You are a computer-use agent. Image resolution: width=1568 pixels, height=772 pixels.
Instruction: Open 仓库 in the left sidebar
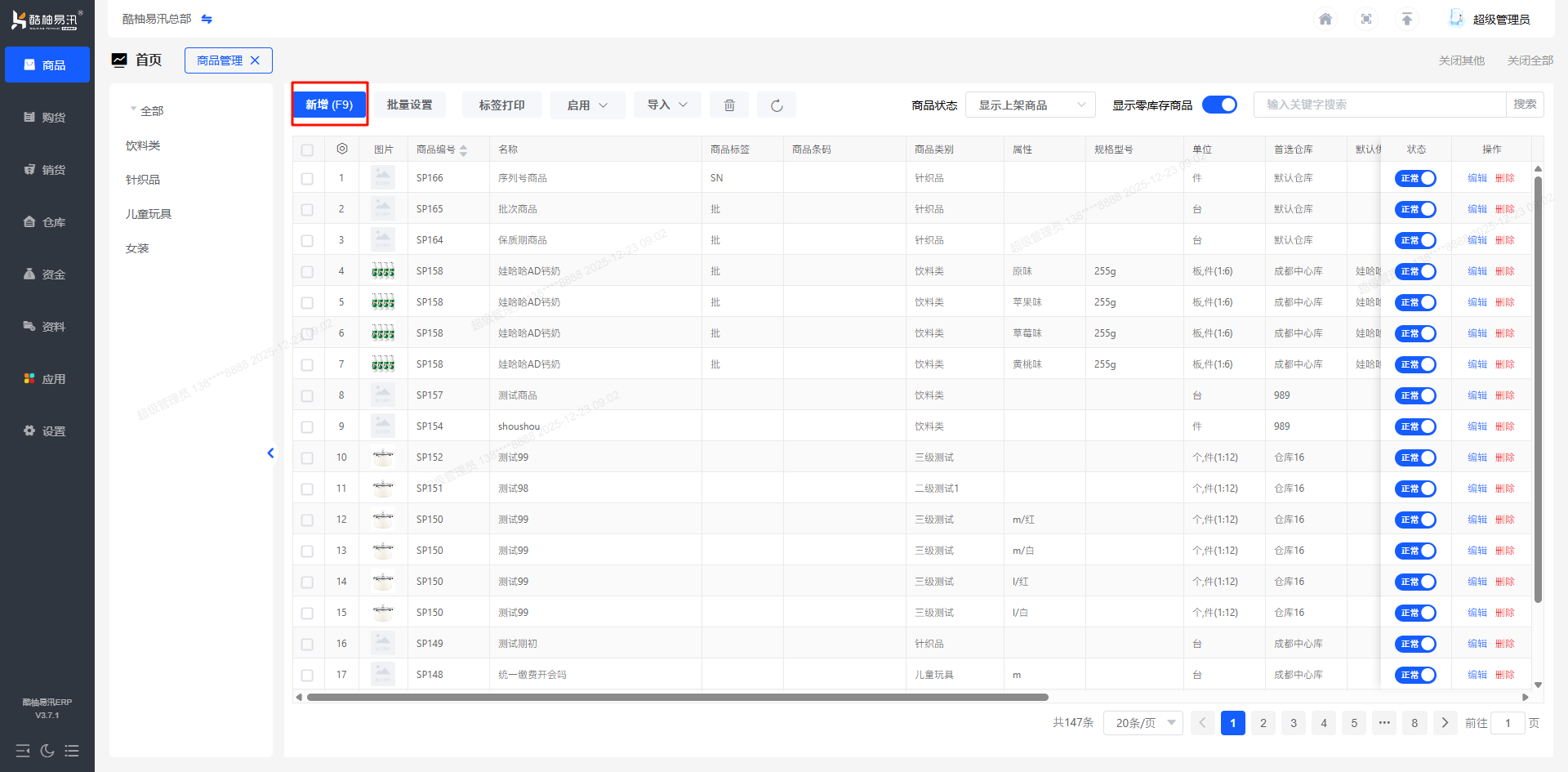point(47,222)
